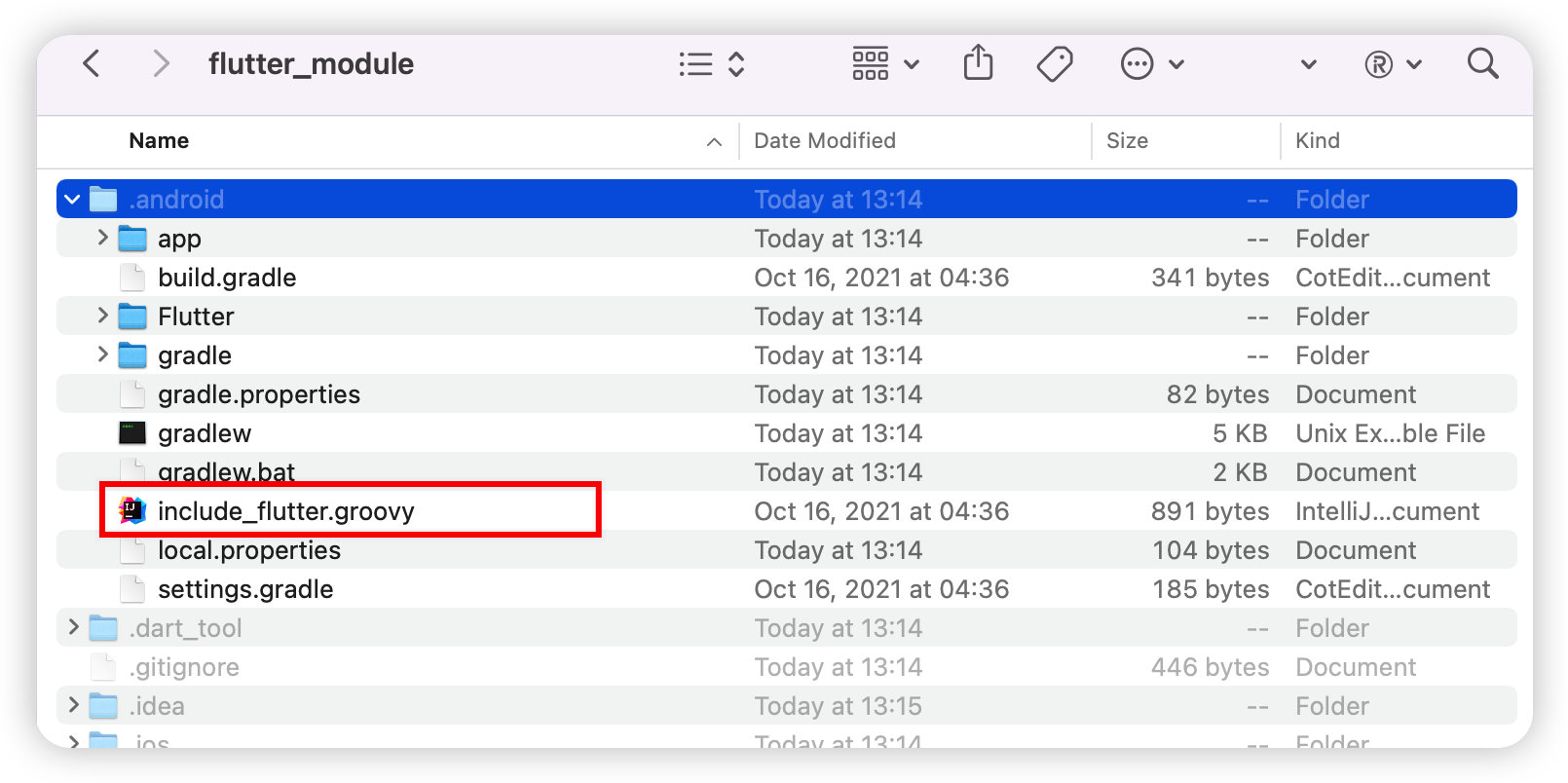
Task: Select the build.gradle file icon
Action: tap(132, 278)
